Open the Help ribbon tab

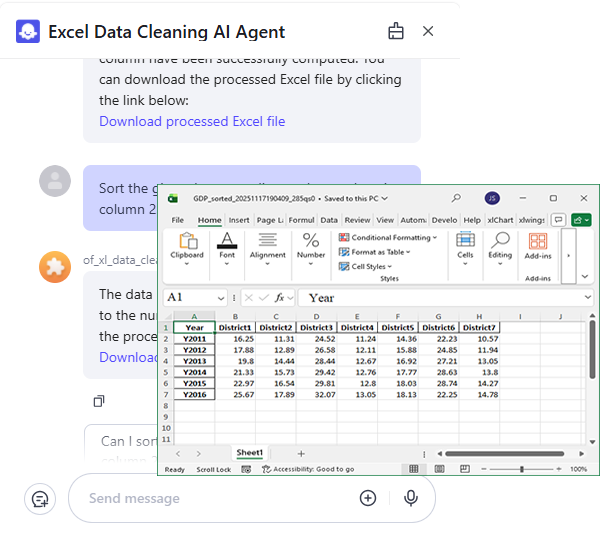click(472, 220)
